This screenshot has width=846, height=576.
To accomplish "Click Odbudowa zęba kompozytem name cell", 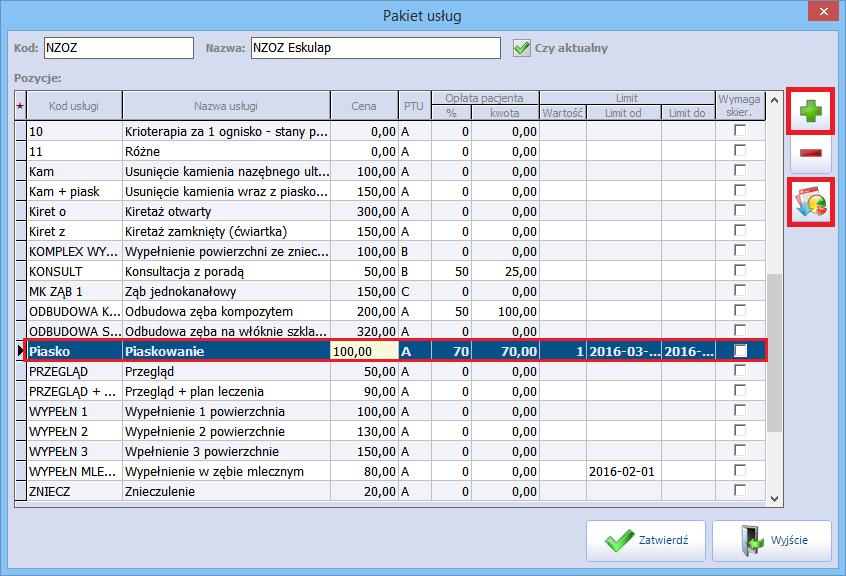I will (x=227, y=311).
